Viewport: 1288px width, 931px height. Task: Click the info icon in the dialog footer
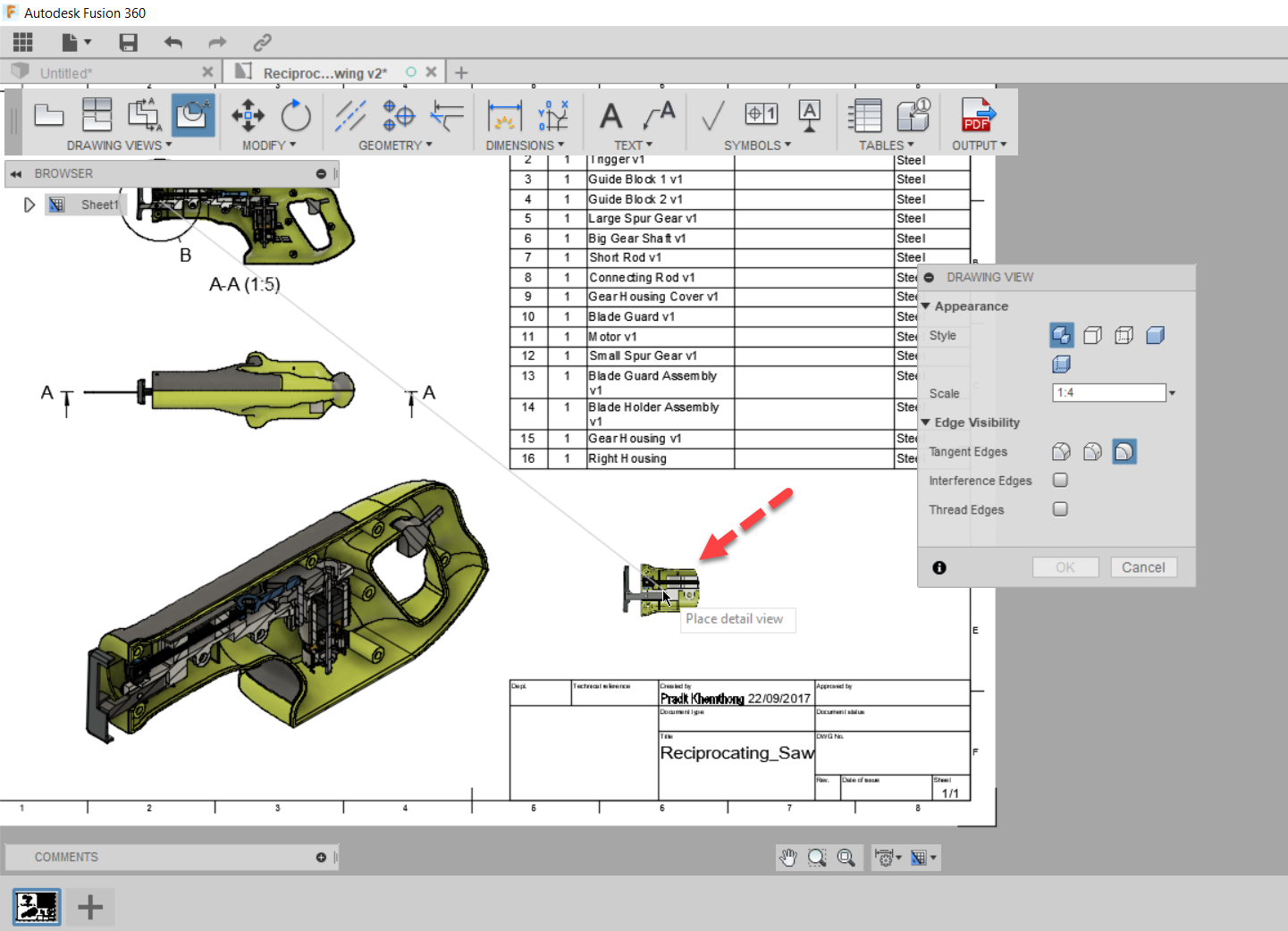[x=939, y=567]
